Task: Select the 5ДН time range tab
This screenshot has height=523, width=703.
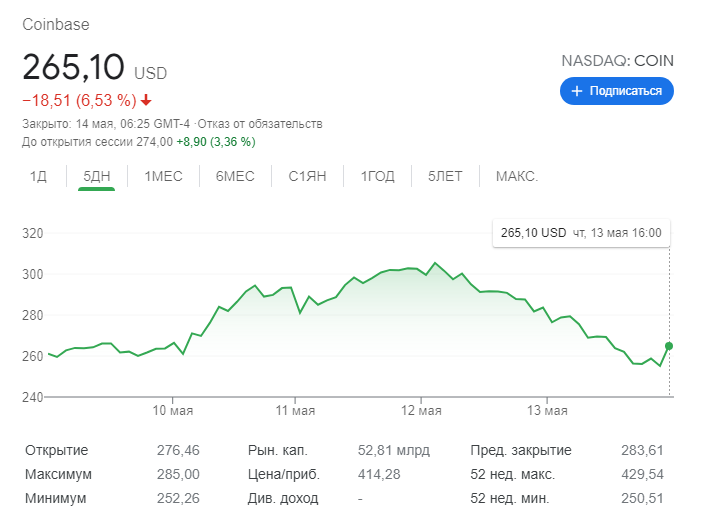Action: click(x=97, y=177)
